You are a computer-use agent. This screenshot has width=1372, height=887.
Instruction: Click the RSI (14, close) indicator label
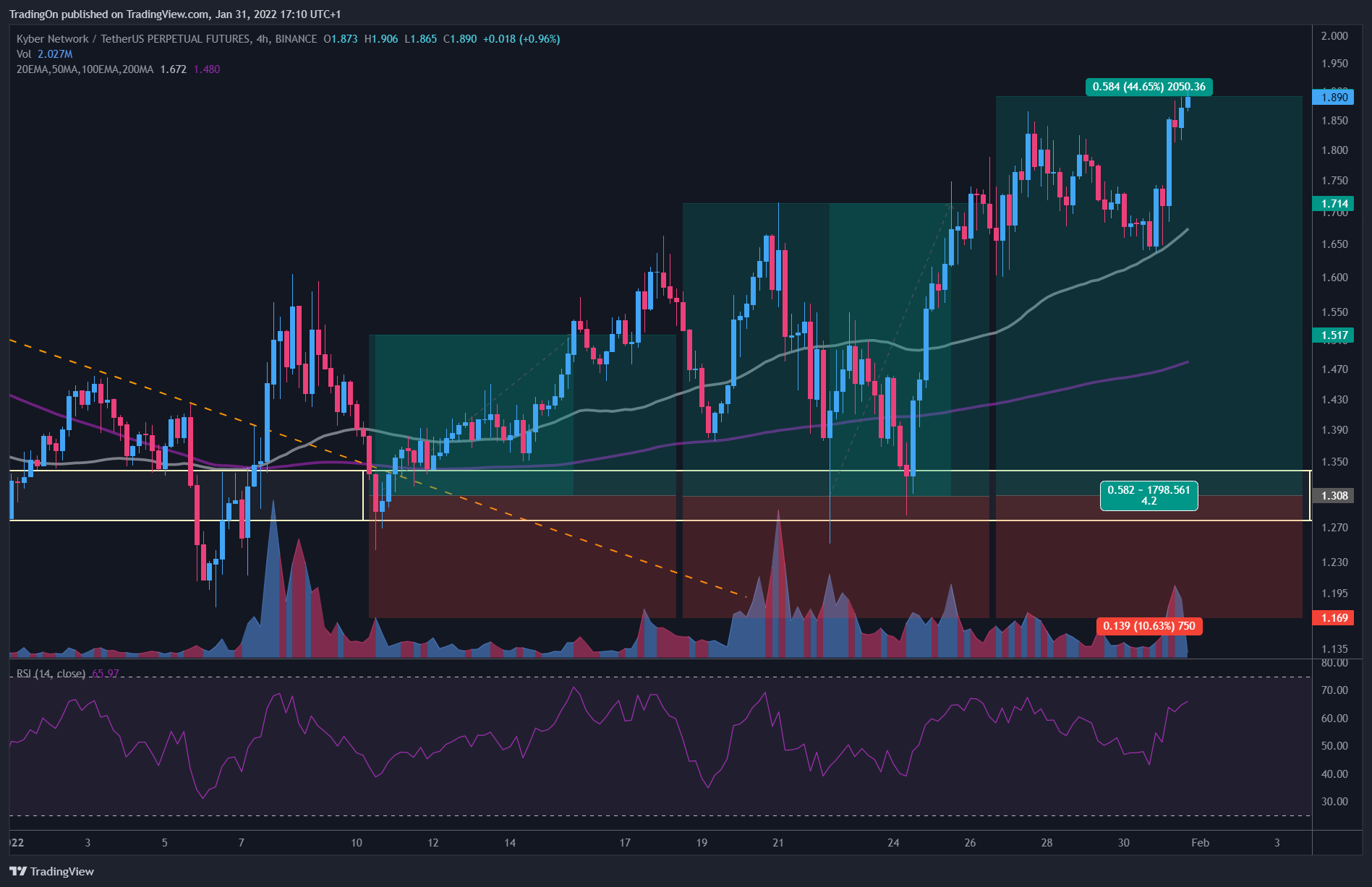point(51,673)
